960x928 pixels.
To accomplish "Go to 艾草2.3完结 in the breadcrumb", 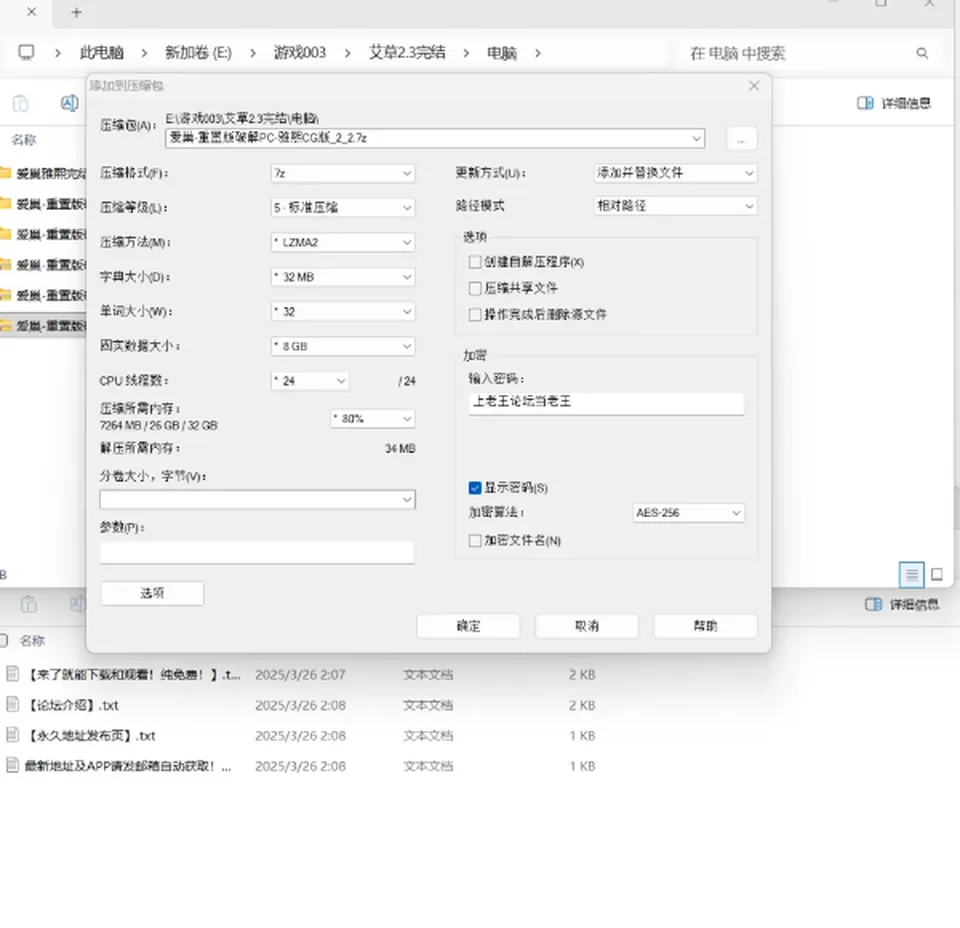I will coord(407,53).
